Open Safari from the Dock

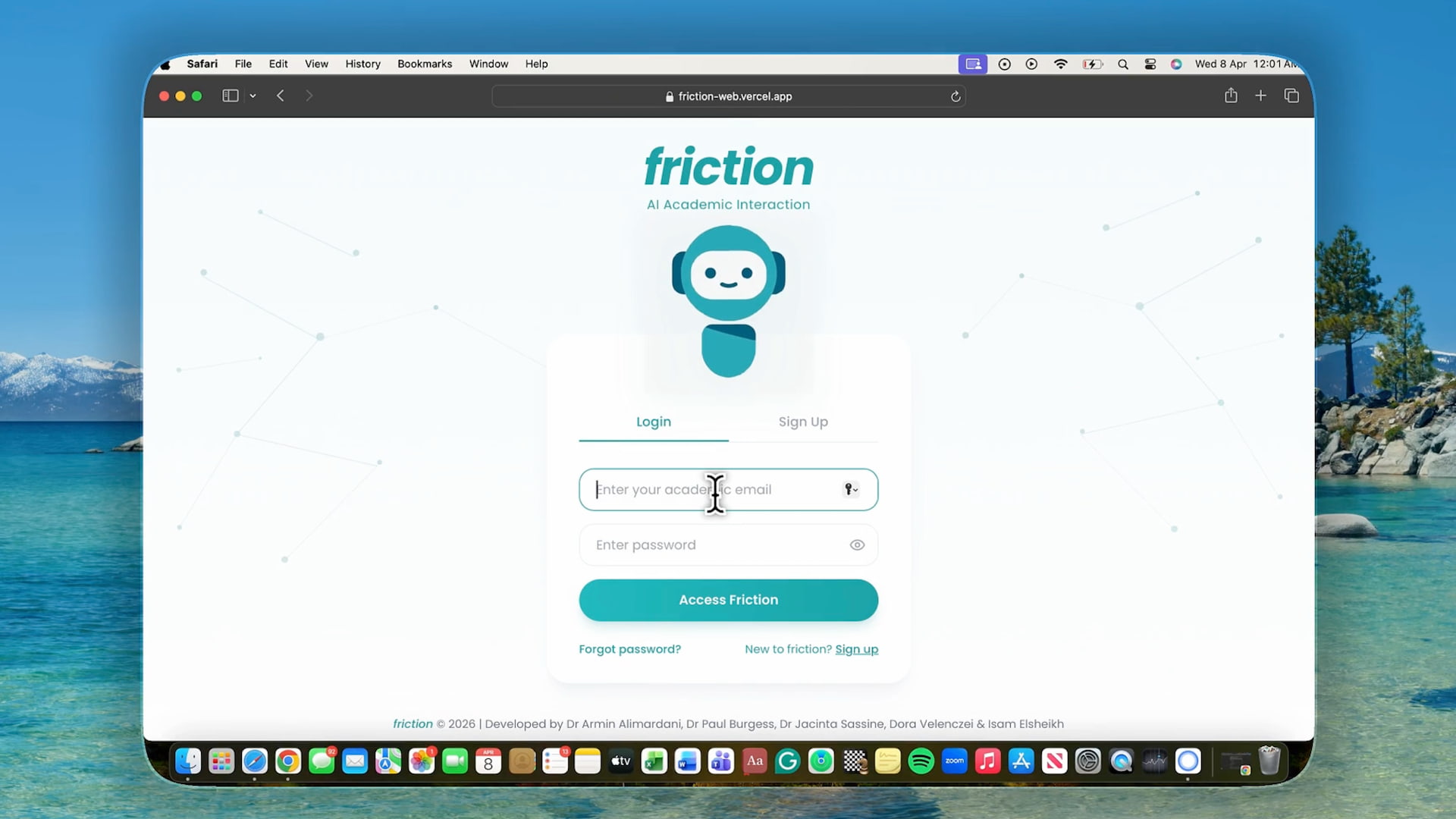pyautogui.click(x=255, y=761)
